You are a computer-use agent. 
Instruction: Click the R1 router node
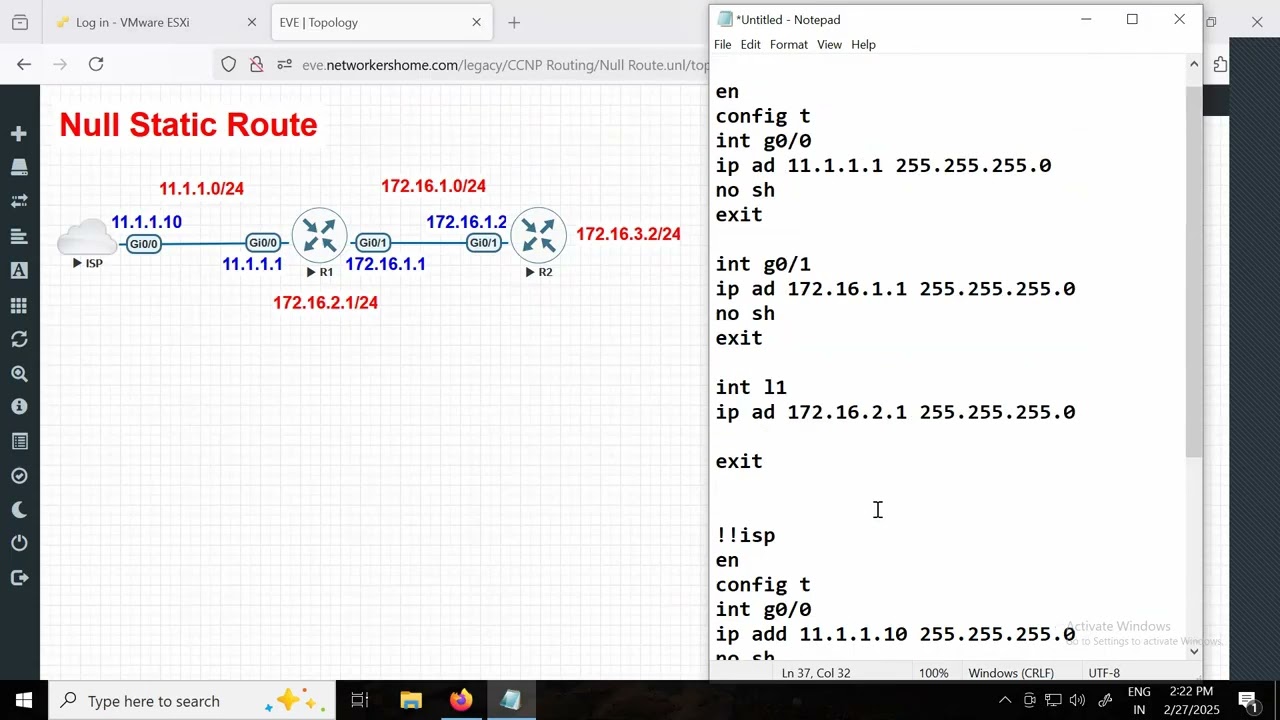click(x=319, y=236)
